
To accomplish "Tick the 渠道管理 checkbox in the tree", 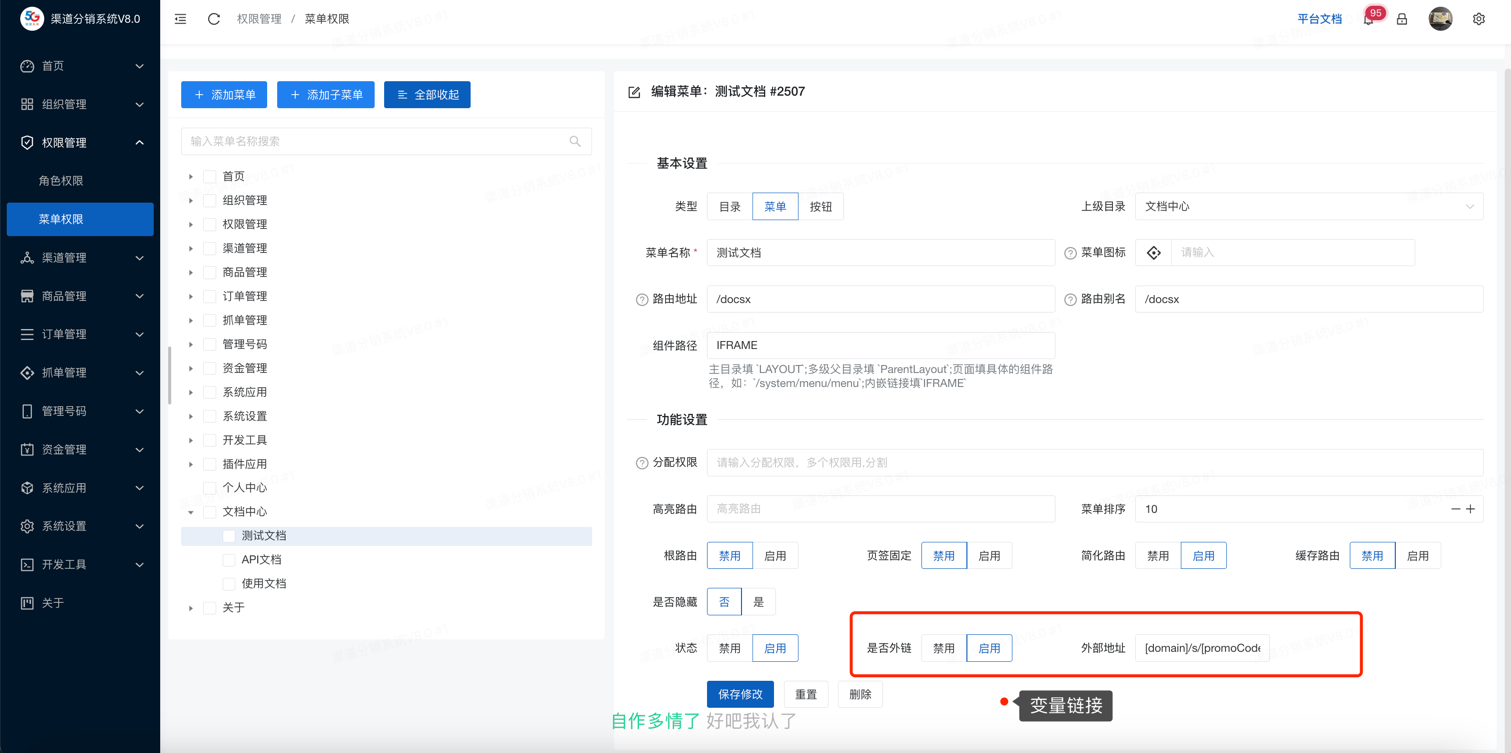I will point(210,248).
